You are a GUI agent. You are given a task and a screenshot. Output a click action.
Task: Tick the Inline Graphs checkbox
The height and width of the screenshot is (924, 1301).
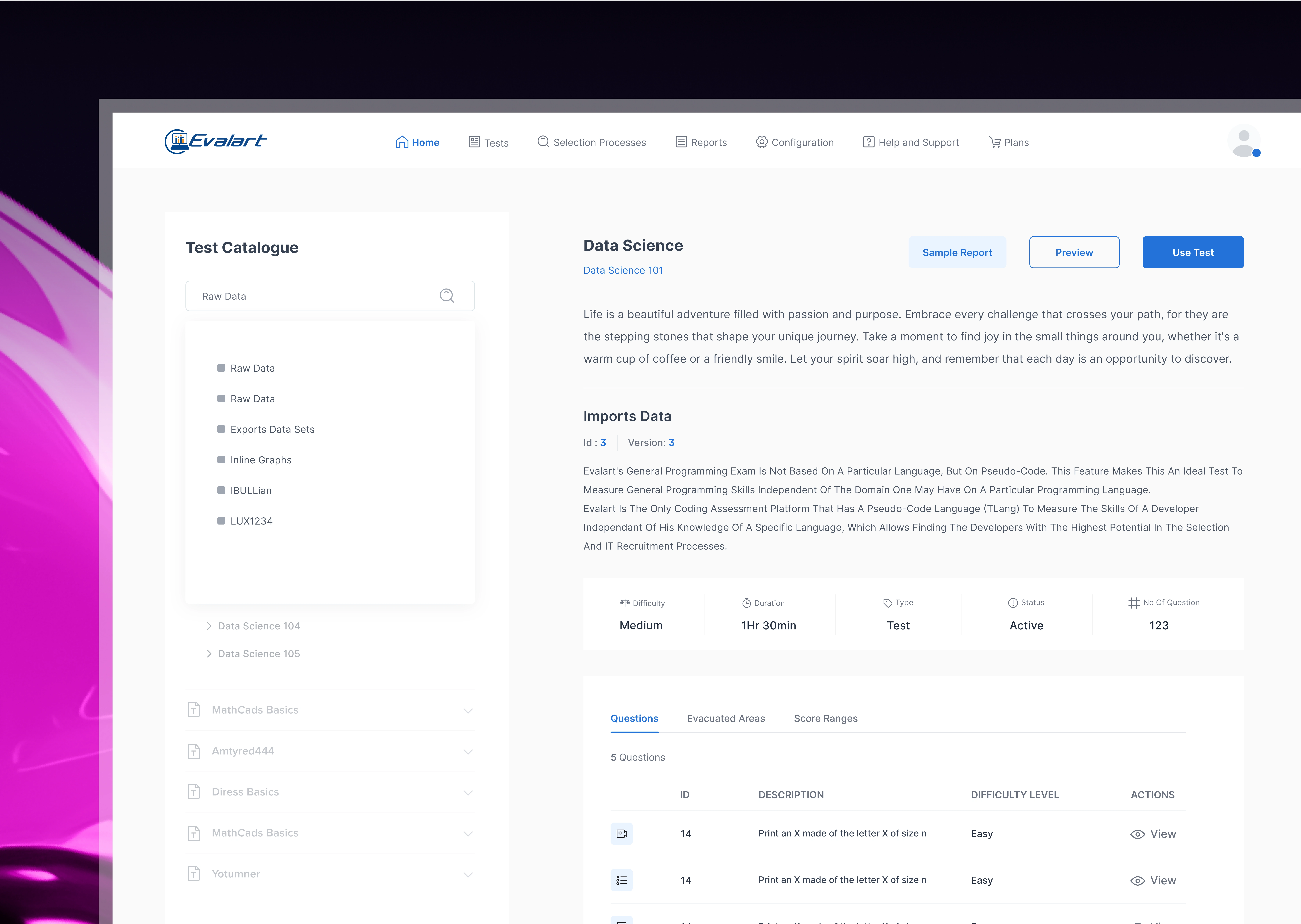point(221,460)
